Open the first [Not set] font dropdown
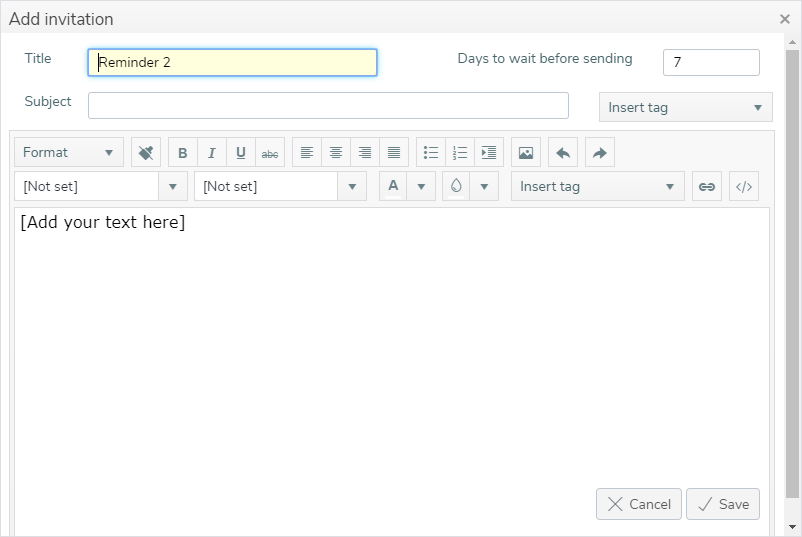Image resolution: width=802 pixels, height=537 pixels. point(101,187)
